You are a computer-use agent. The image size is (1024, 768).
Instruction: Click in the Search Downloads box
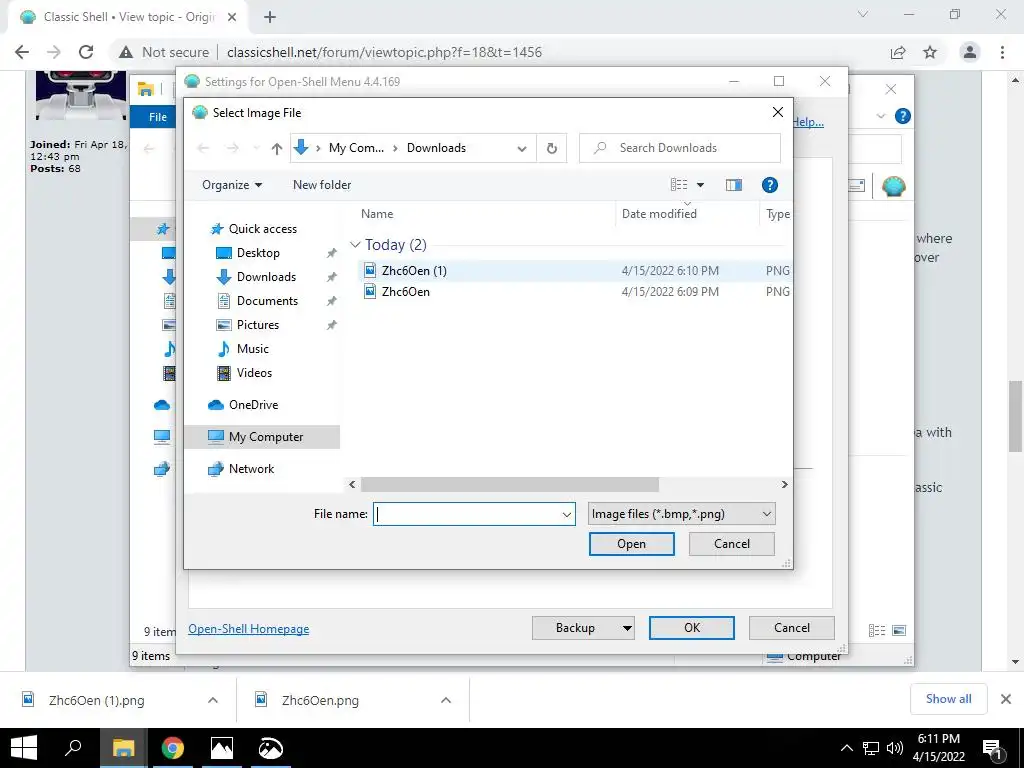[680, 148]
